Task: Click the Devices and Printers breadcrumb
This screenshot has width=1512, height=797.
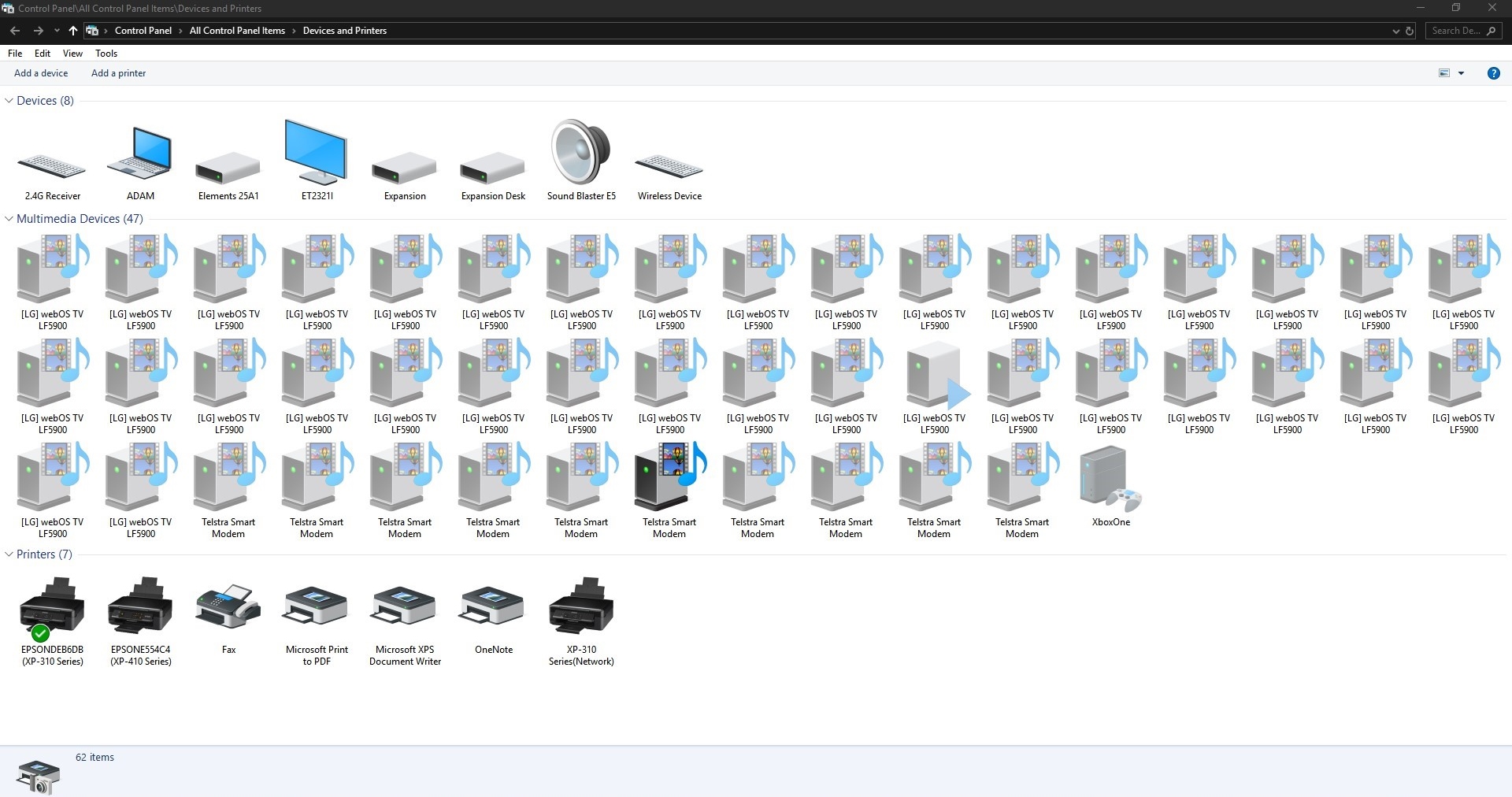Action: tap(345, 31)
